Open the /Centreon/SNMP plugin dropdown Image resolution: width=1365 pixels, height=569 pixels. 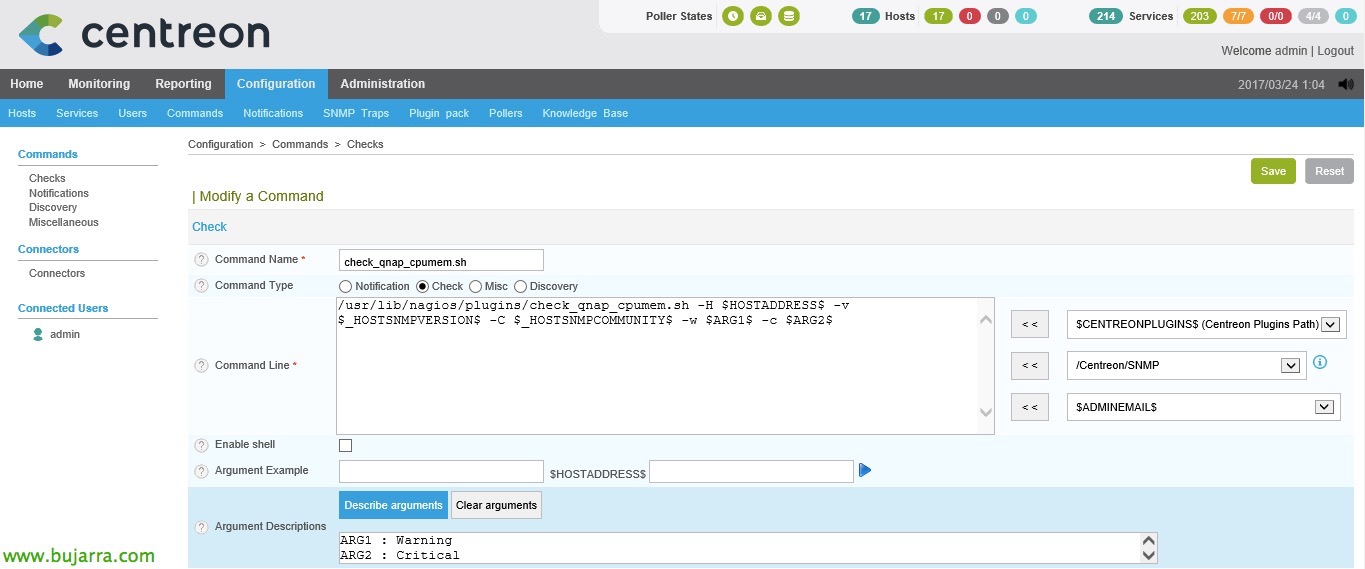click(1187, 366)
